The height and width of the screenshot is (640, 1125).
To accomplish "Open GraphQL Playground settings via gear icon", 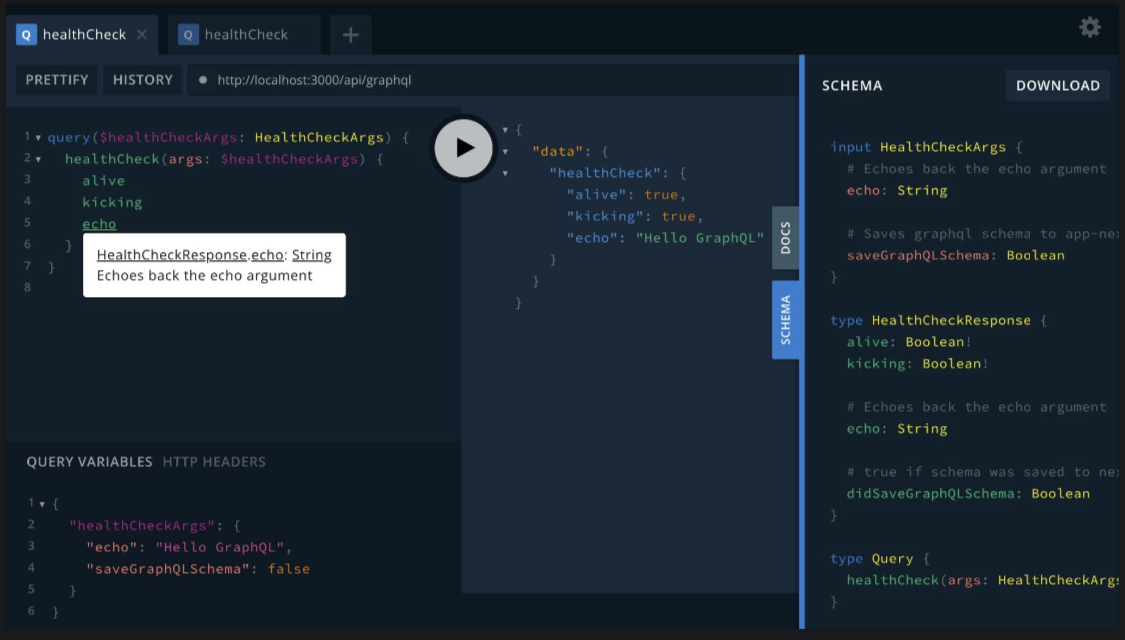I will [1089, 28].
